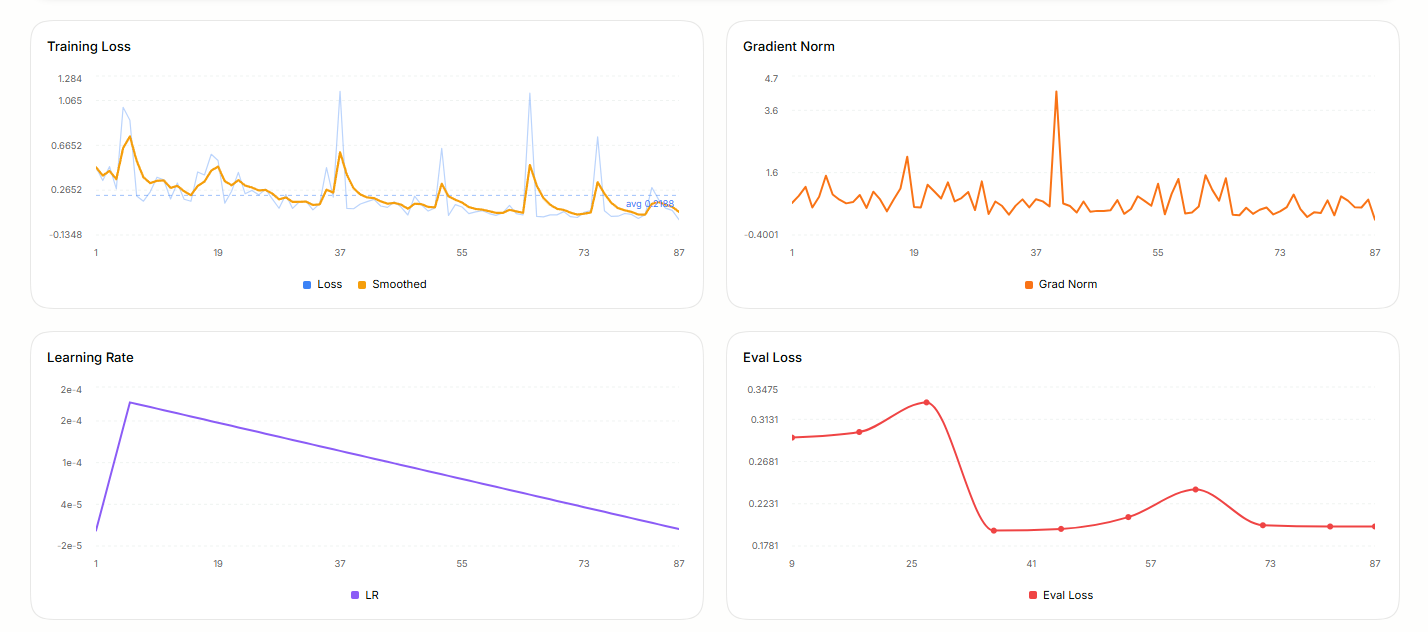Click y-axis value 1.065 in Training Loss
This screenshot has width=1428, height=632.
pyautogui.click(x=70, y=100)
